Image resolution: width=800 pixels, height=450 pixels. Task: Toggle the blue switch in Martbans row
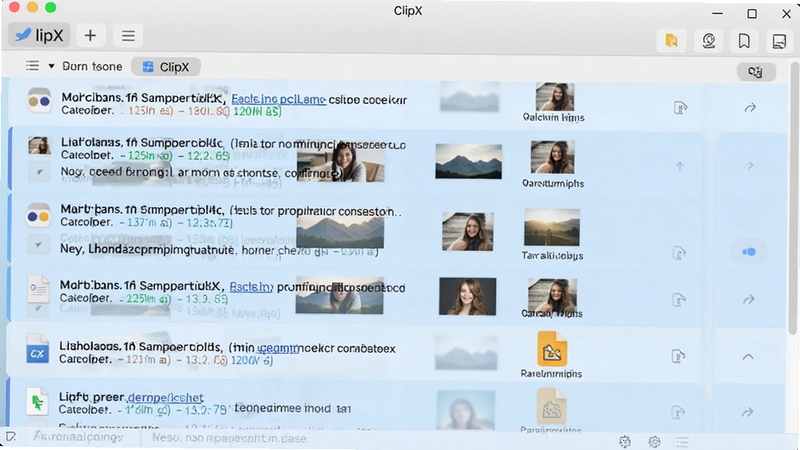pyautogui.click(x=748, y=252)
